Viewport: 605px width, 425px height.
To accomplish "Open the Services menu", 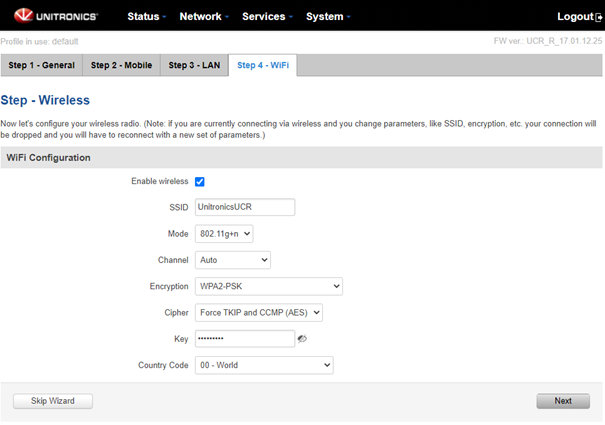I will point(267,17).
